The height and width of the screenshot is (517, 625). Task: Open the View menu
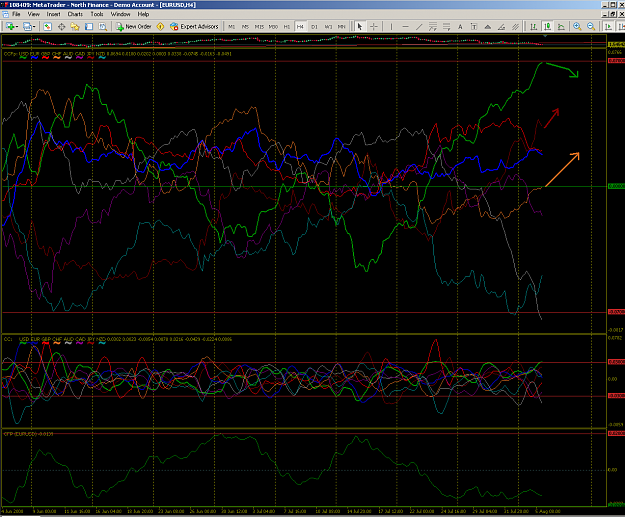pos(33,14)
